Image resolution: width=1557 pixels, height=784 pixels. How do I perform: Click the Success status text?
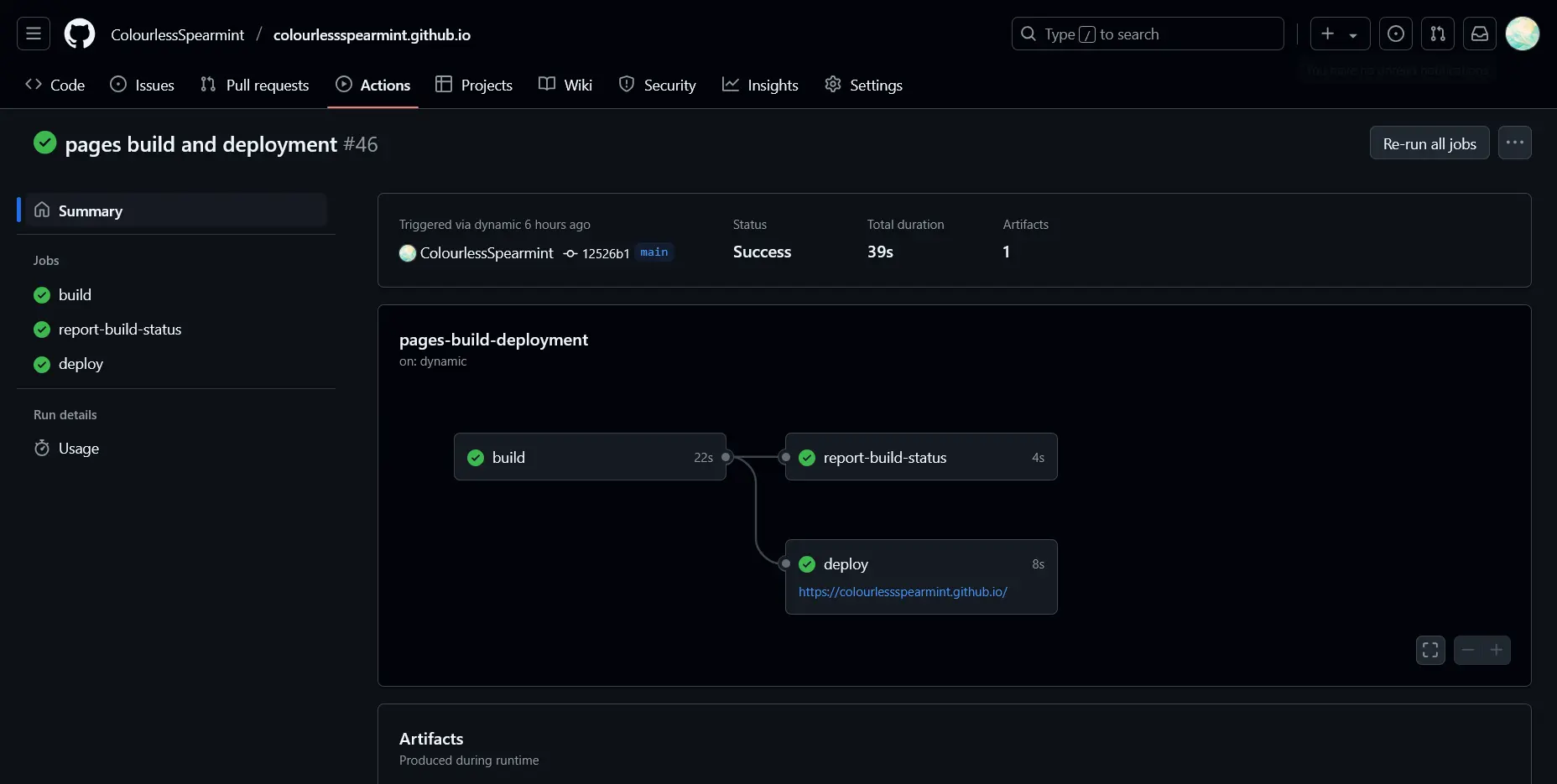[762, 252]
